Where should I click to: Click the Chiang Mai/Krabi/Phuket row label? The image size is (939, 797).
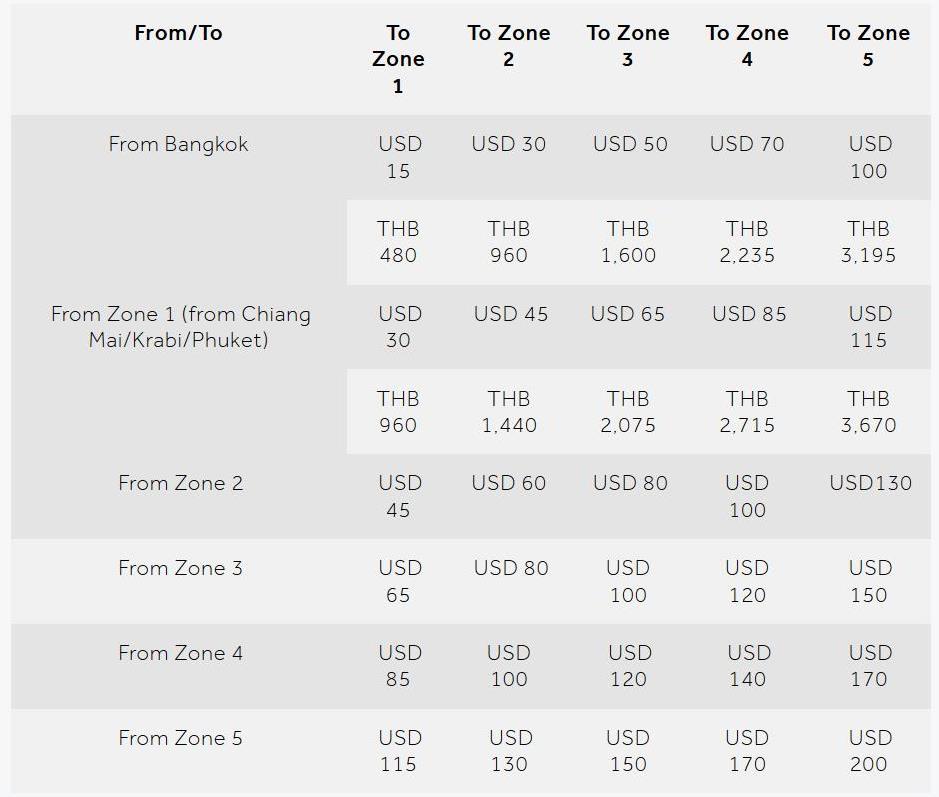(180, 327)
